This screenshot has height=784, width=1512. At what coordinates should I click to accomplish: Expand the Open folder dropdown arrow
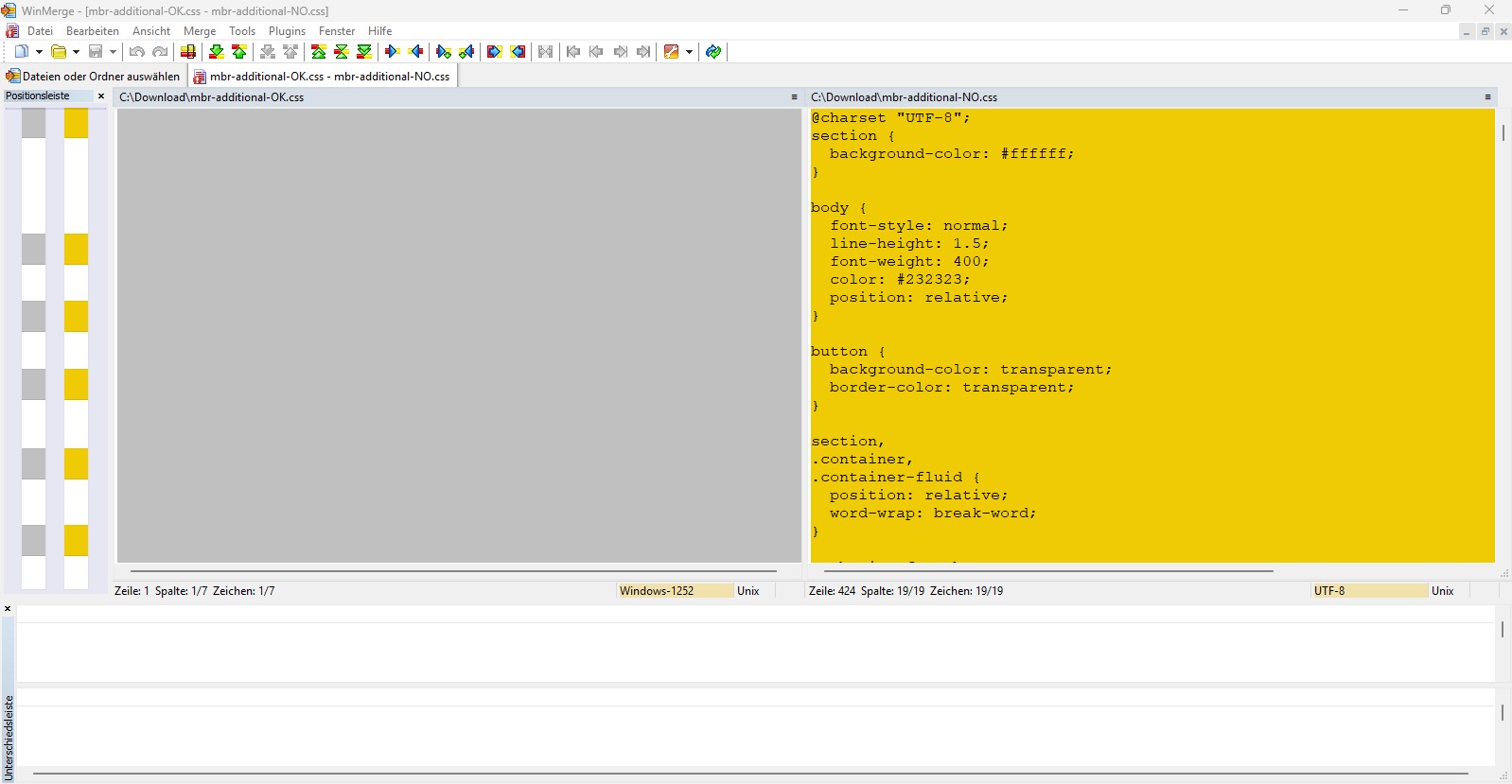[76, 52]
